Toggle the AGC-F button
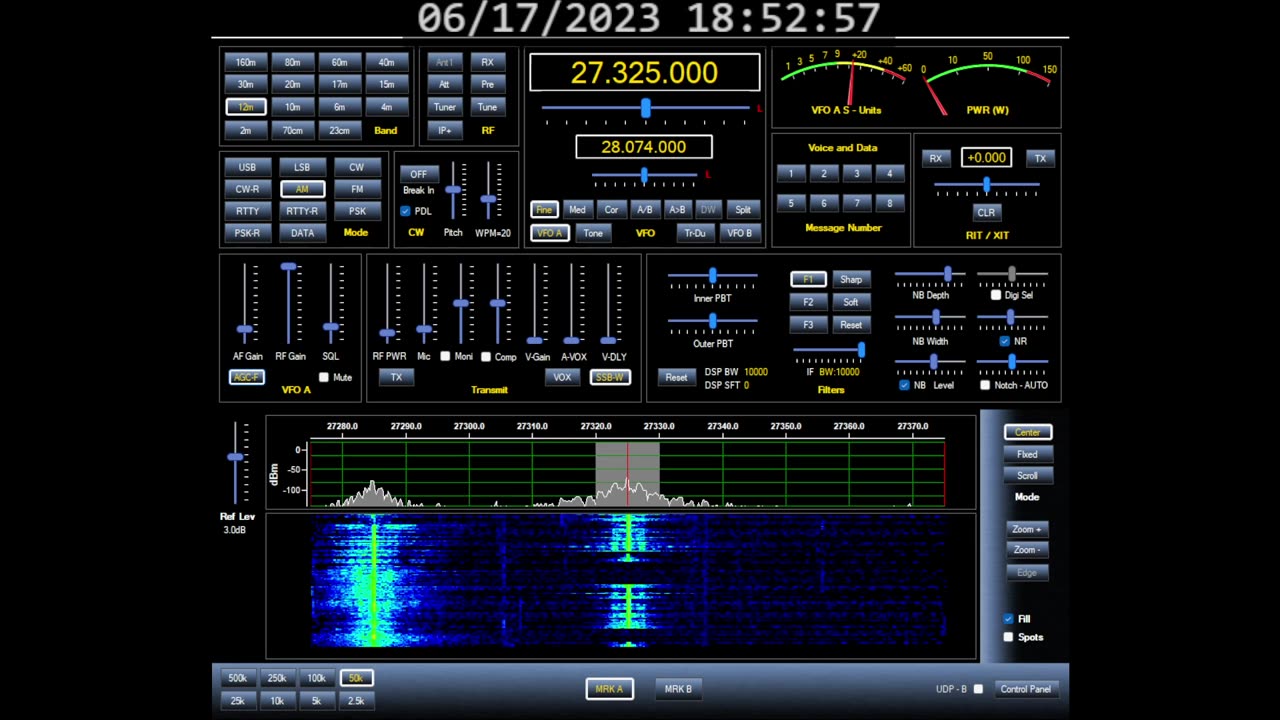Image resolution: width=1280 pixels, height=720 pixels. (x=246, y=377)
